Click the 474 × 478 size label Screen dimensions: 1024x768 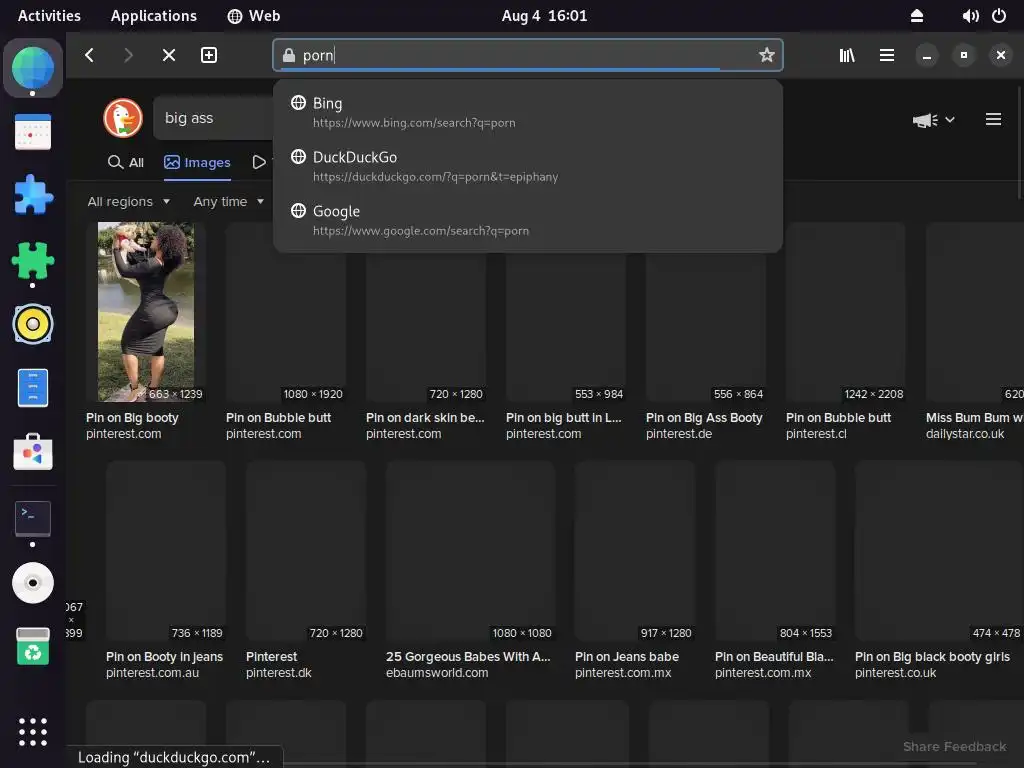coord(996,633)
